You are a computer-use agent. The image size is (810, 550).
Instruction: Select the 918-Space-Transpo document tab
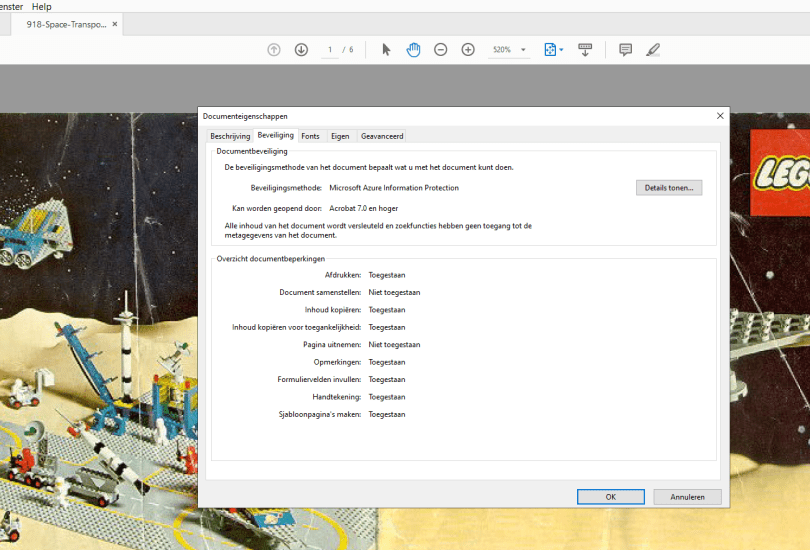(x=66, y=24)
